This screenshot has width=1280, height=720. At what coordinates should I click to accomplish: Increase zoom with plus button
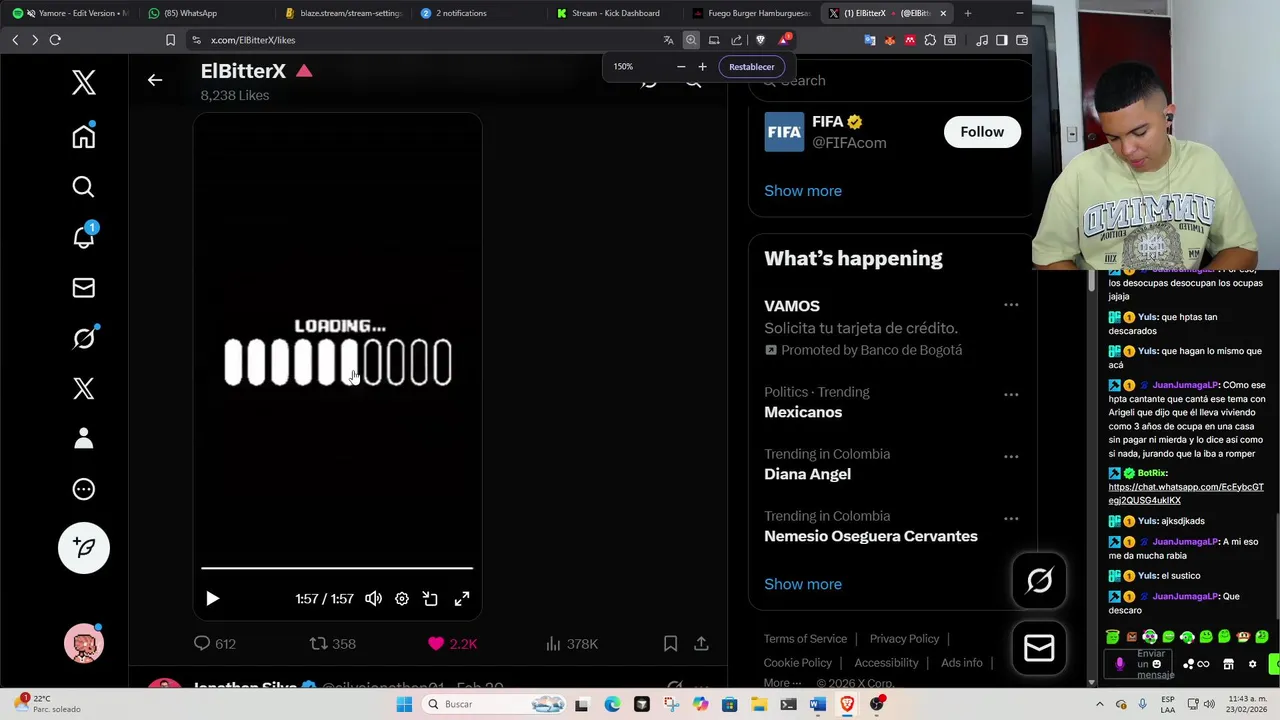[x=702, y=67]
